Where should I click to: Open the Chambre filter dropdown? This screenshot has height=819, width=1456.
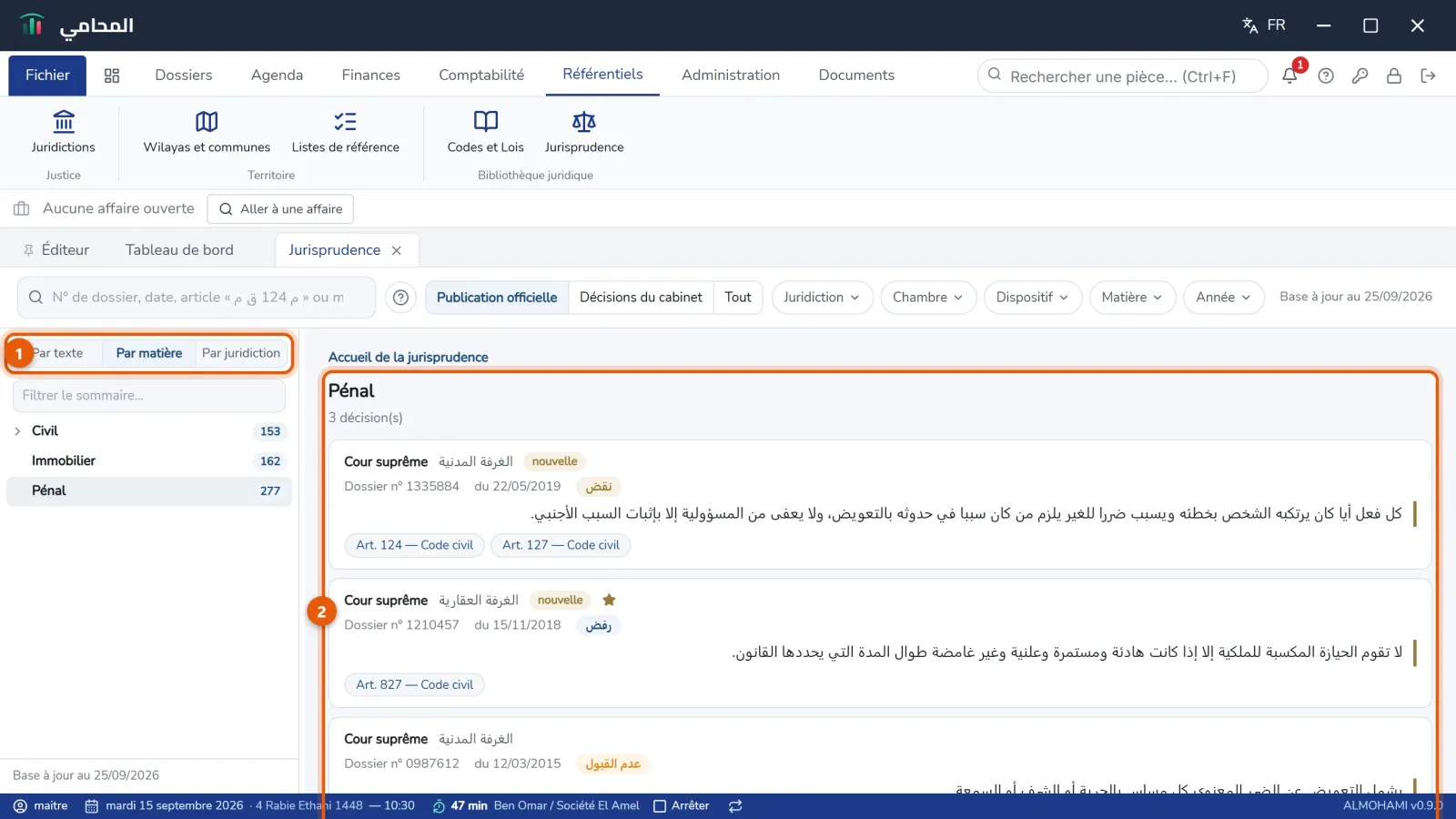click(928, 298)
